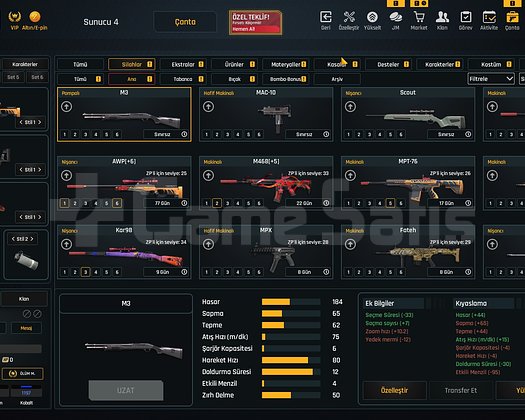525x420 pixels.
Task: Toggle set slot 5 on MPT-76 card
Action: pos(390,203)
